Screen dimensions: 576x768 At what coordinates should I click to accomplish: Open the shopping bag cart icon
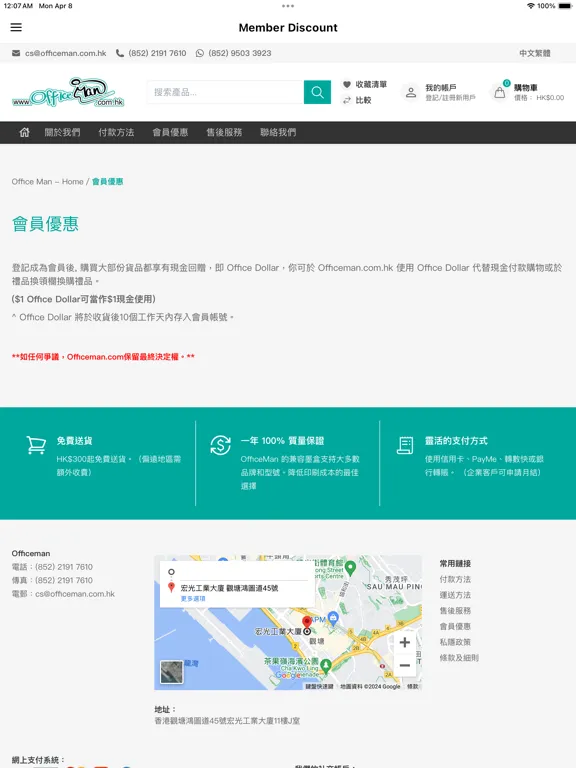(500, 93)
